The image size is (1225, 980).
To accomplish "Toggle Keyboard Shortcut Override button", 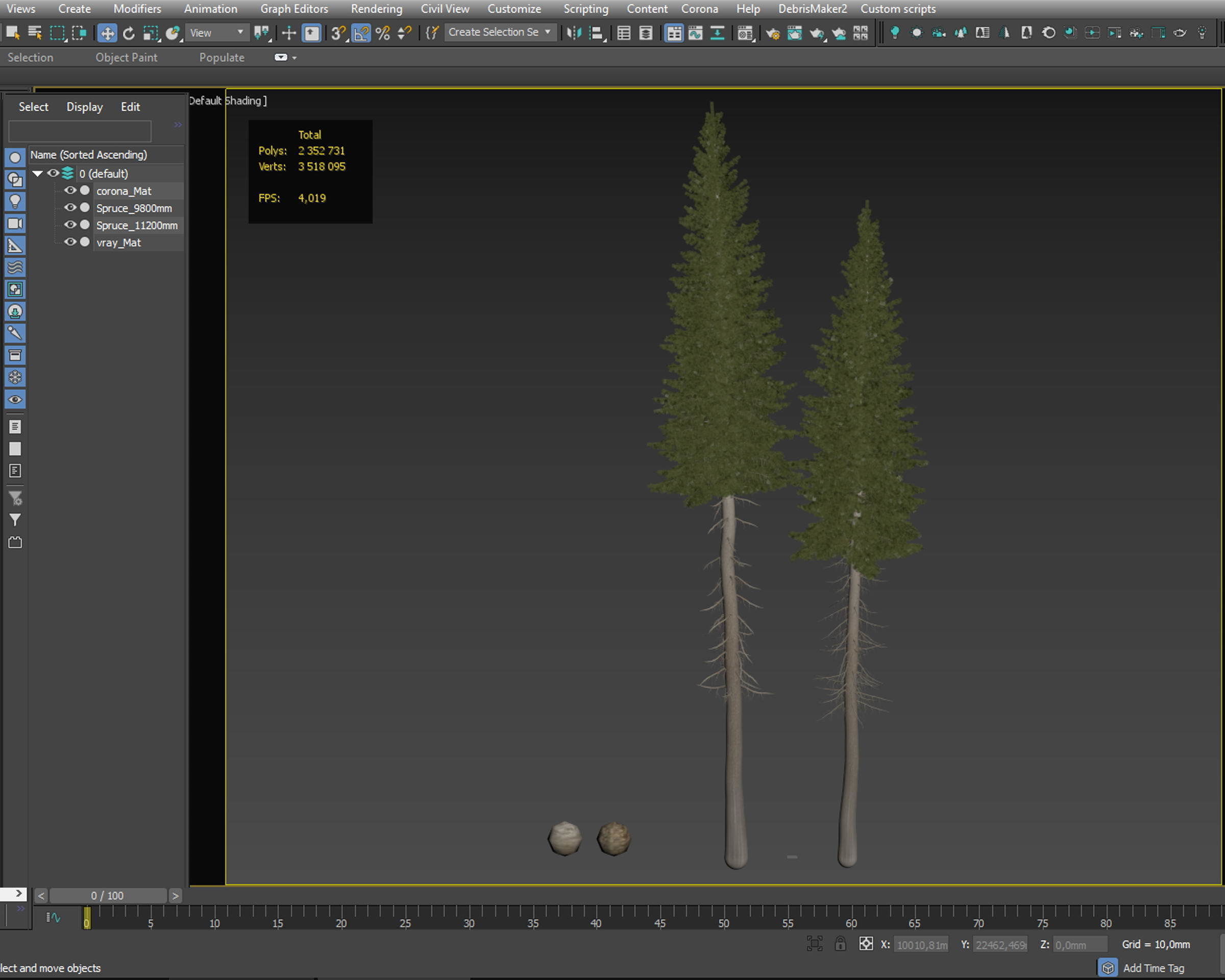I will [x=311, y=33].
